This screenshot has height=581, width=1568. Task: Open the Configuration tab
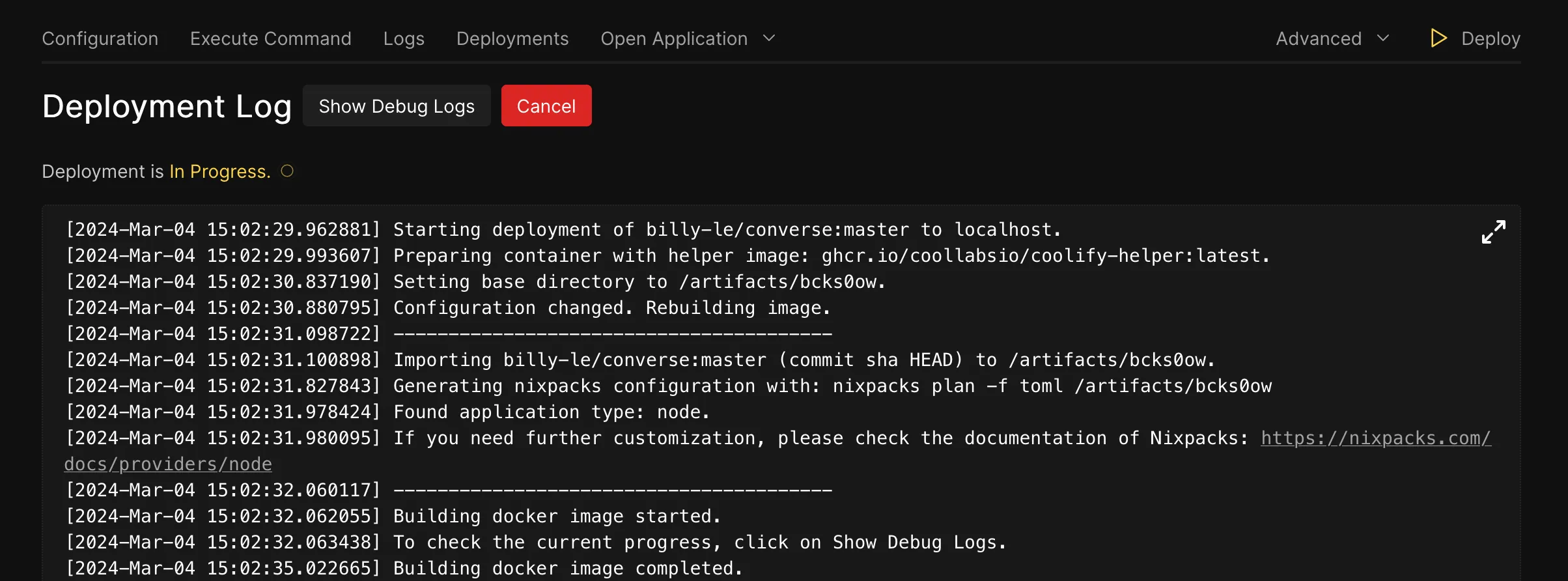[100, 38]
